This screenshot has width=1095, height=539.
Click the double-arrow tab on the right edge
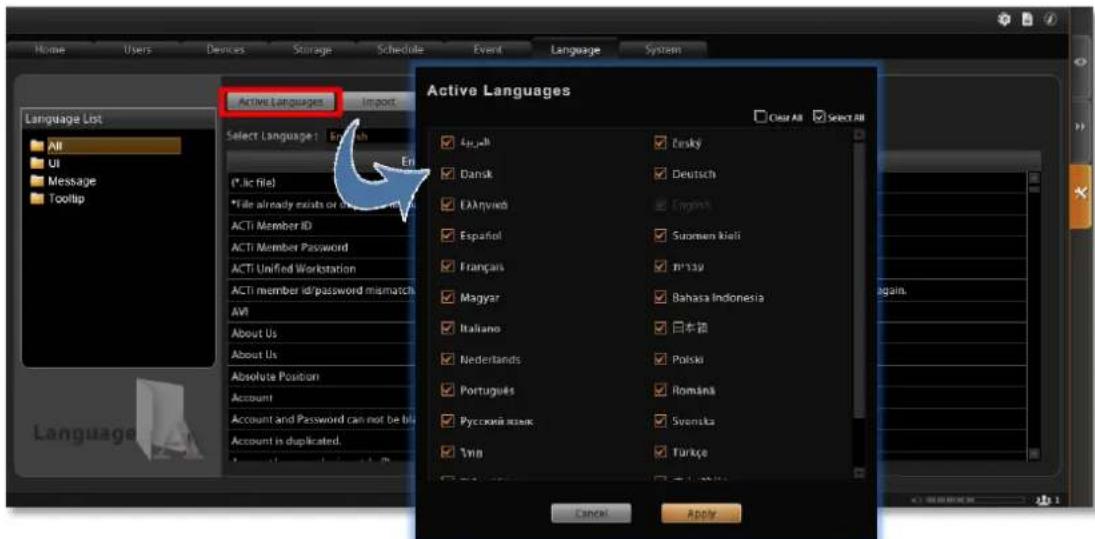(x=1082, y=128)
